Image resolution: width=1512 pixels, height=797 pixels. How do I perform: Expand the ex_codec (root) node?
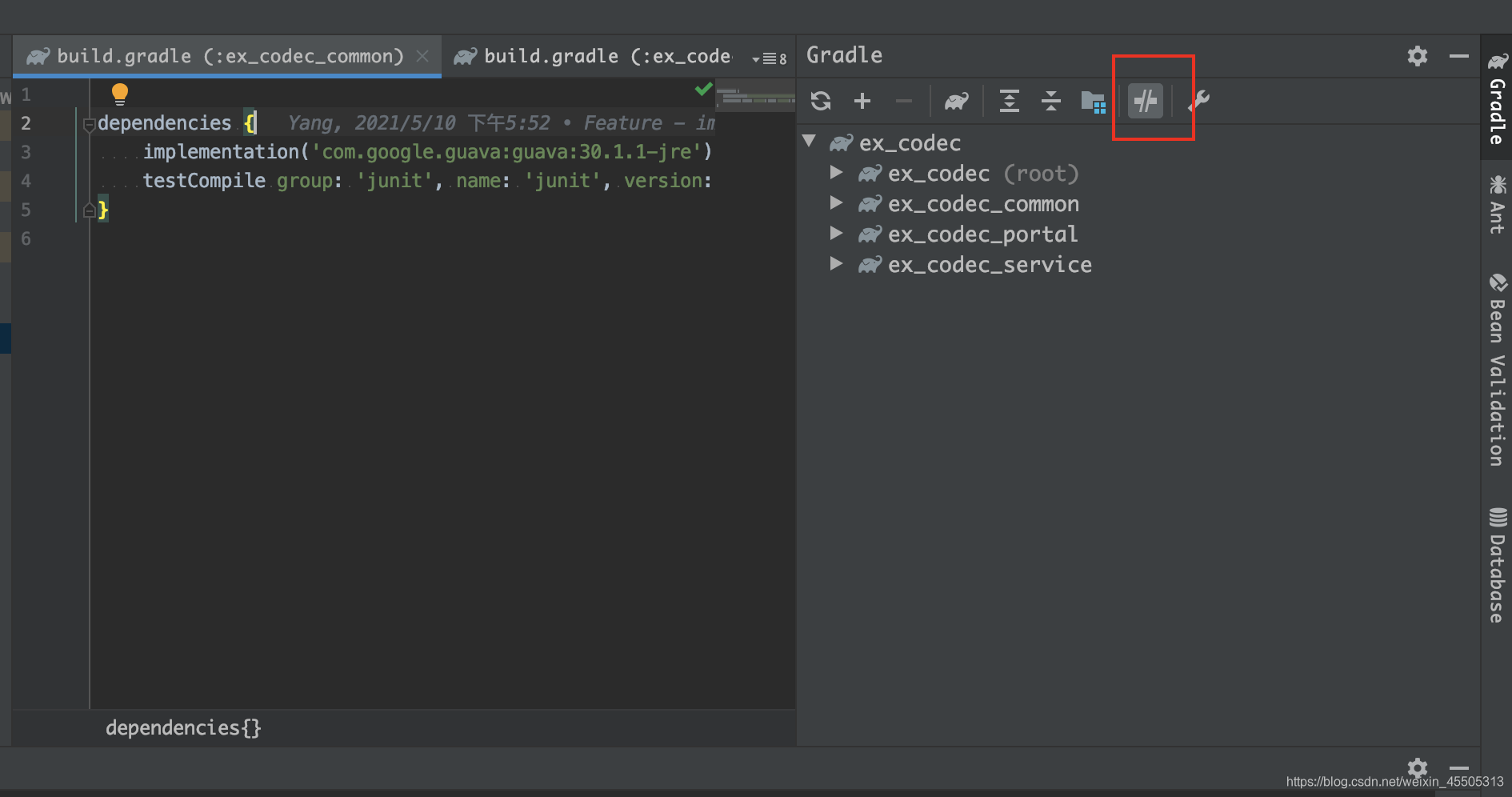(x=836, y=172)
